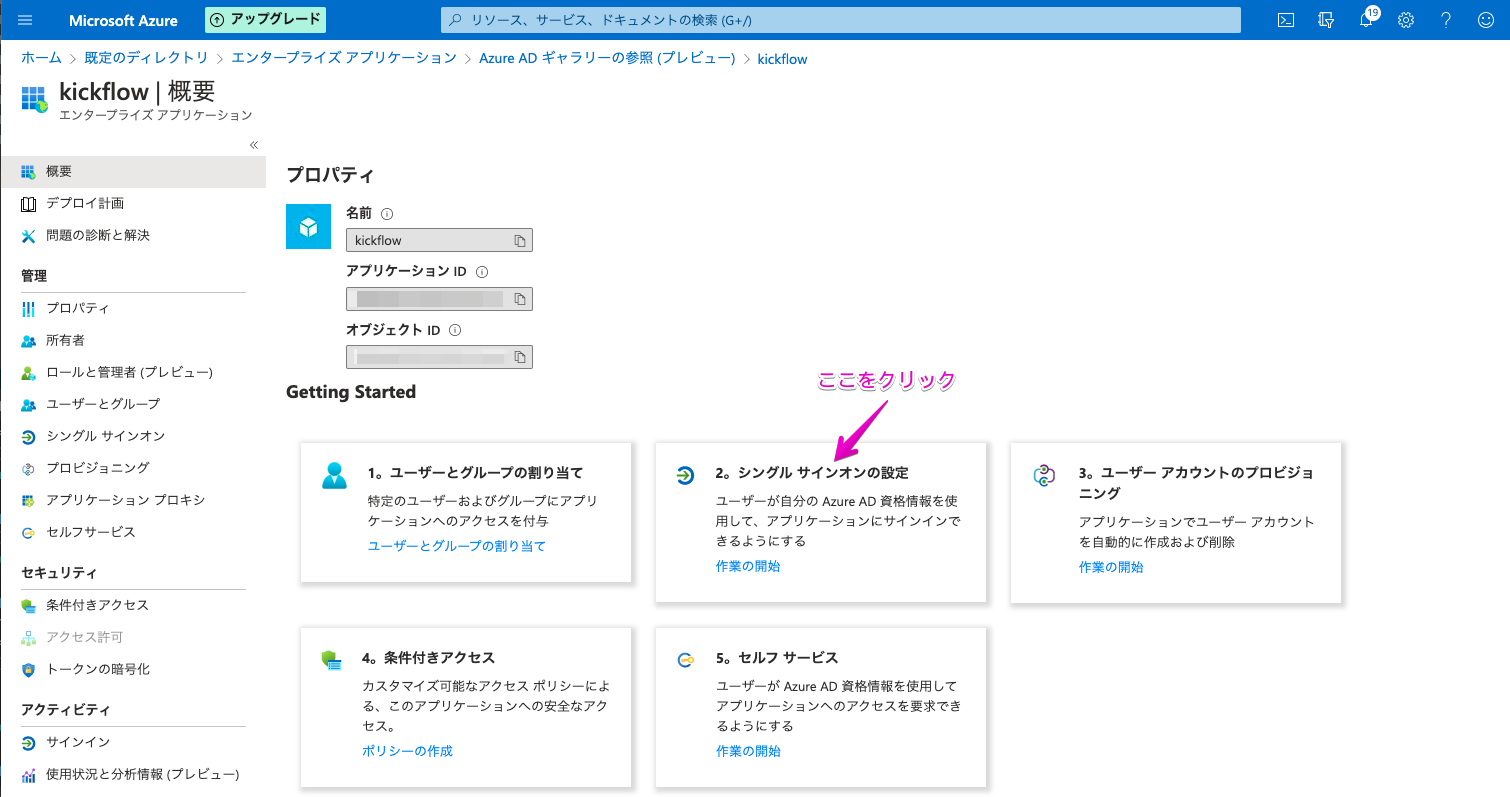Screen dimensions: 1510x797
Task: Click 作業の開始 under ユーザー アカウントのプロビジョニング
Action: click(x=1111, y=568)
